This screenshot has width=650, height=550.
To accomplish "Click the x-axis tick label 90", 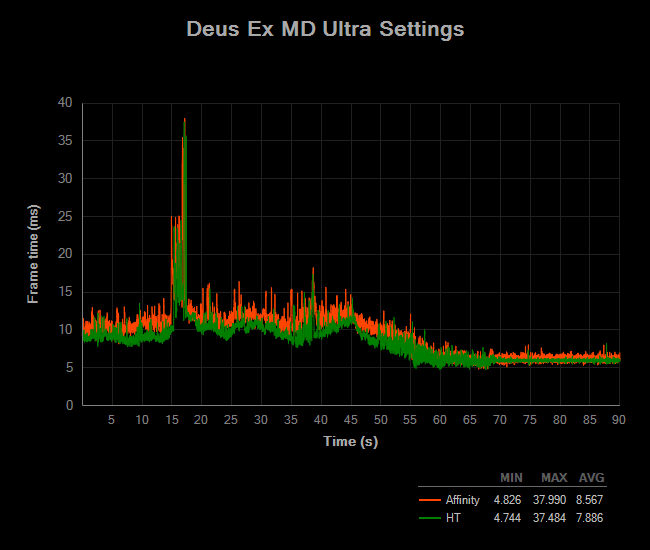I will (618, 420).
